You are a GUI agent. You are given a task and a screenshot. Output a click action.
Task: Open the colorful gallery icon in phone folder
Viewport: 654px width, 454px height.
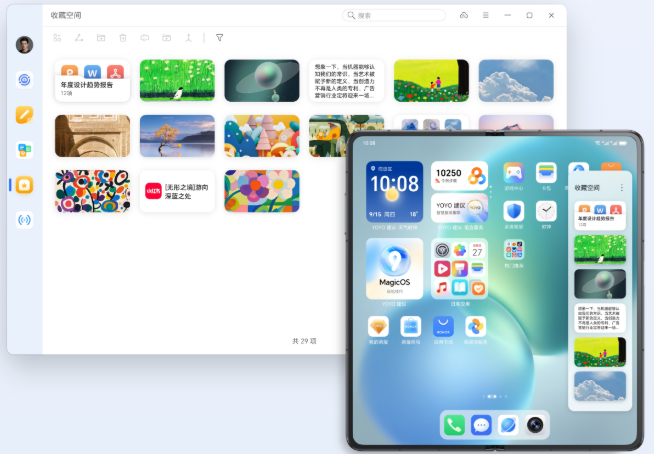point(460,250)
